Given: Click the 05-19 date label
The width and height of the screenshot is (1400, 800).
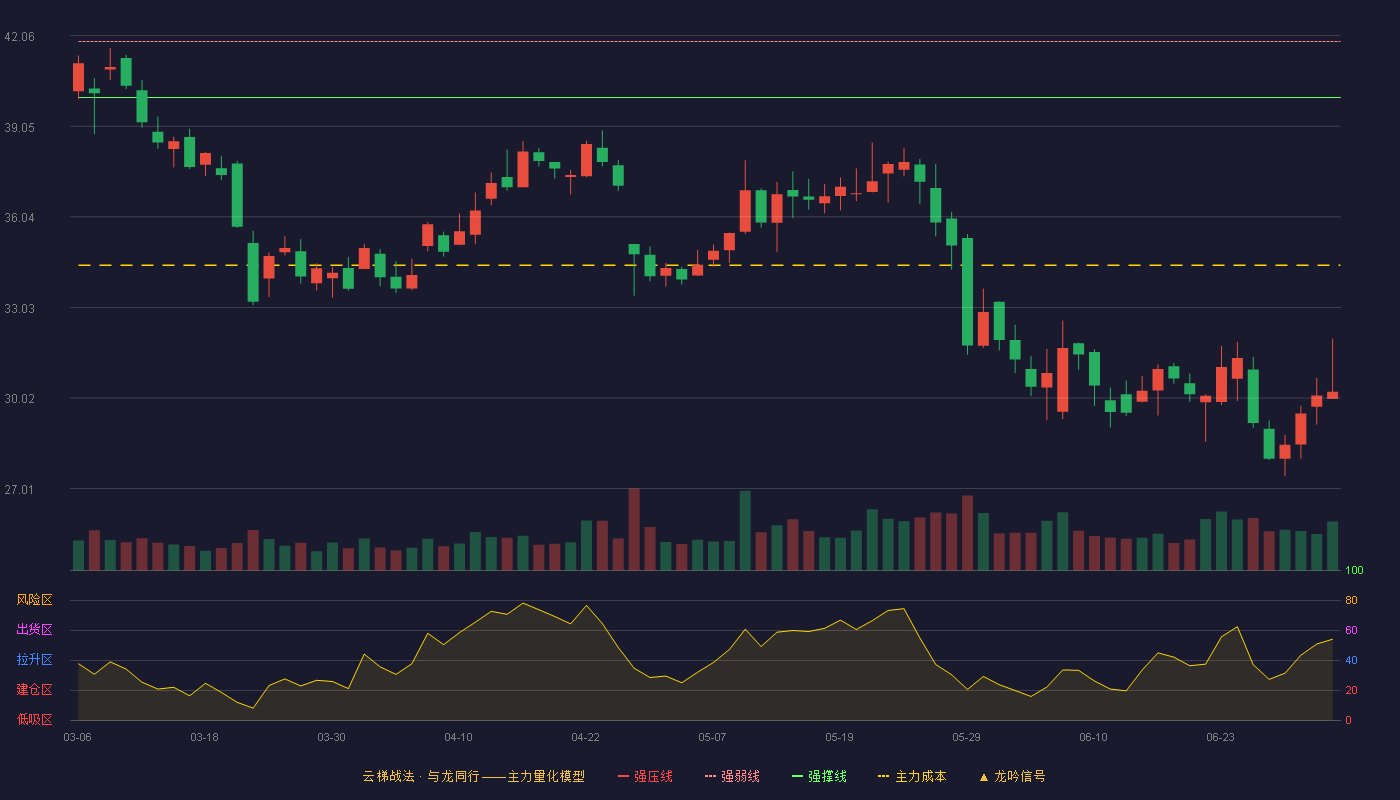Looking at the screenshot, I should click(x=839, y=737).
